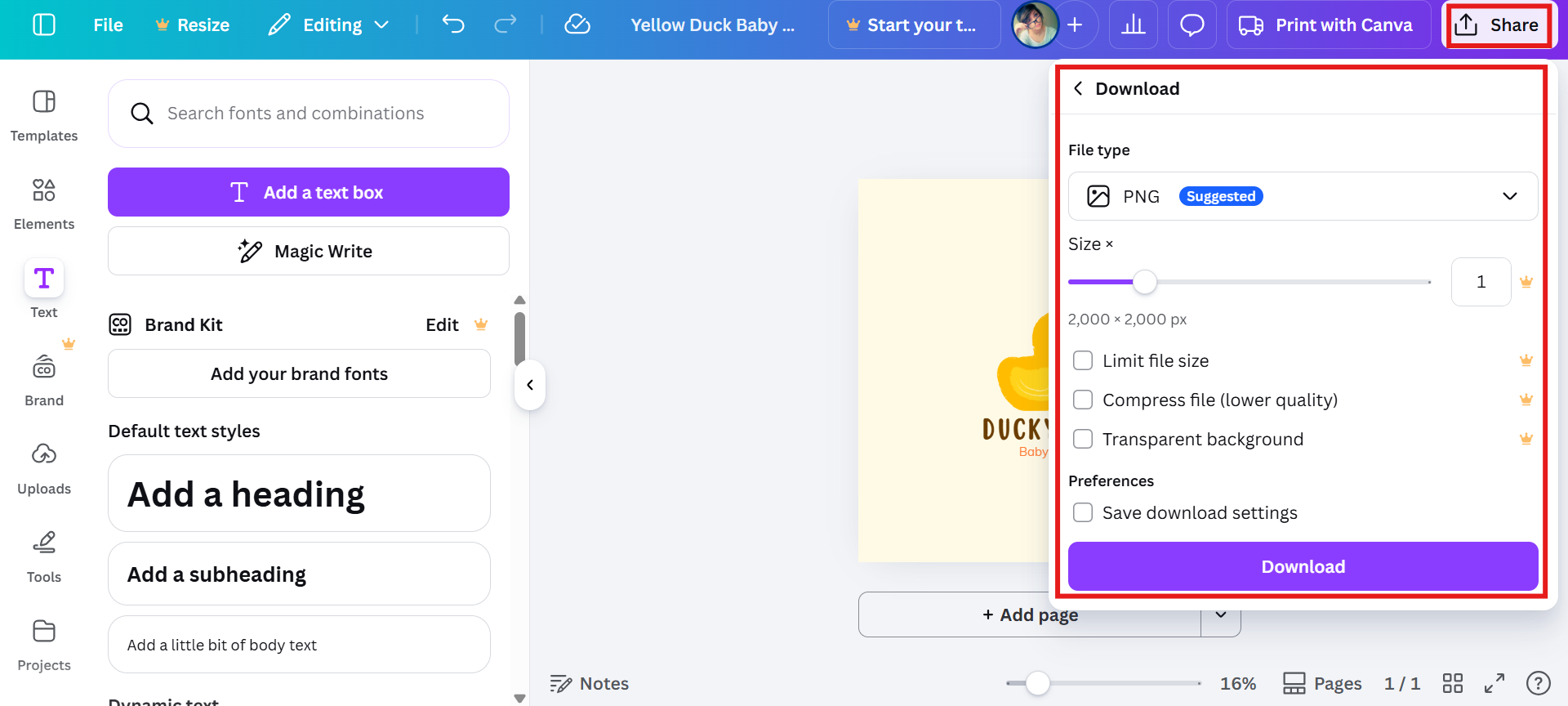Open the Projects panel

[44, 645]
